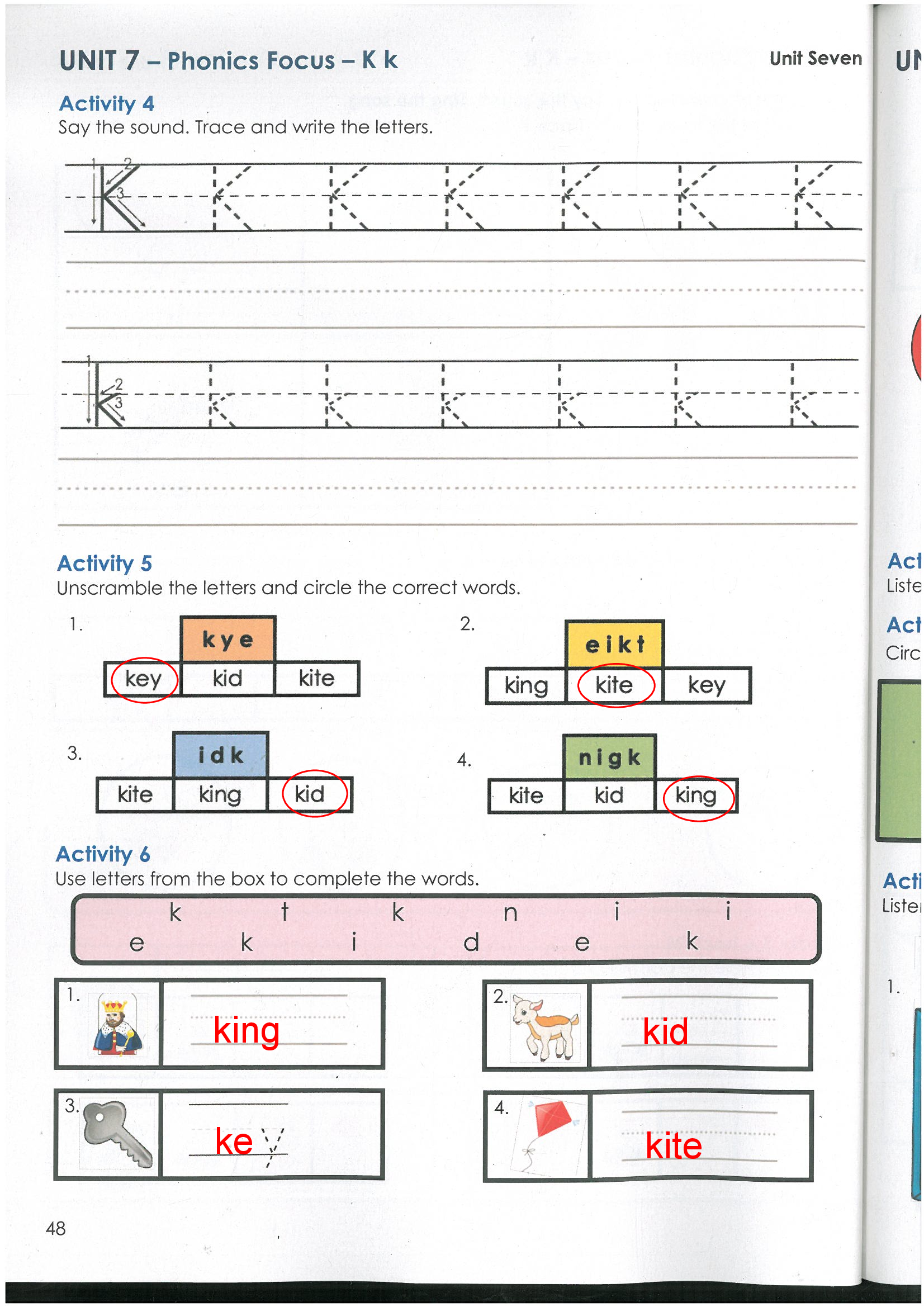Click the blue "idk" scrambled box
Screen dimensions: 924x1307
pyautogui.click(x=221, y=755)
